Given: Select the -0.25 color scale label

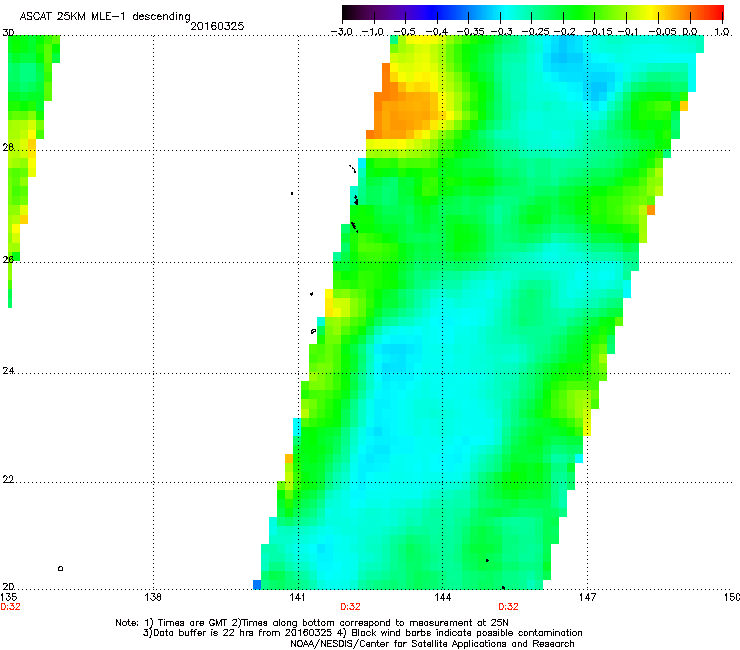Looking at the screenshot, I should [x=536, y=32].
